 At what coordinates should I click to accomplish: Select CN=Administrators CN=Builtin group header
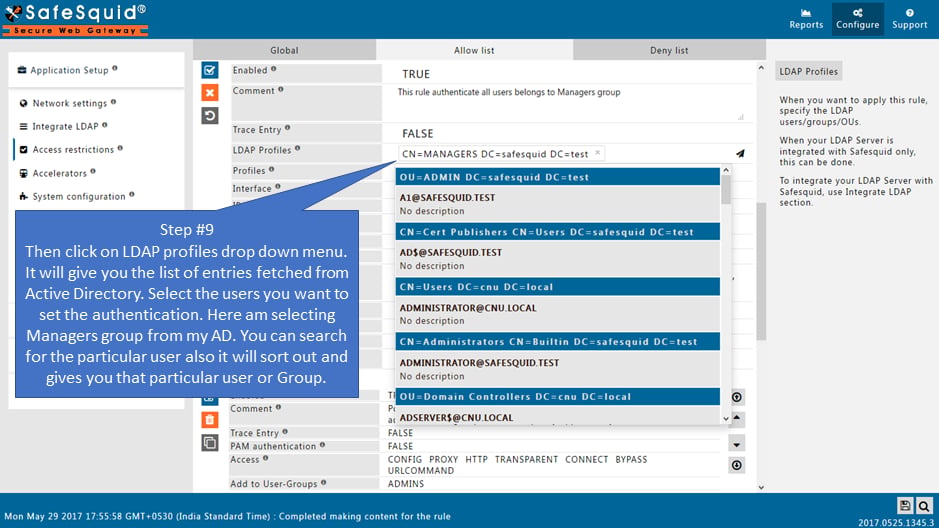pyautogui.click(x=558, y=342)
